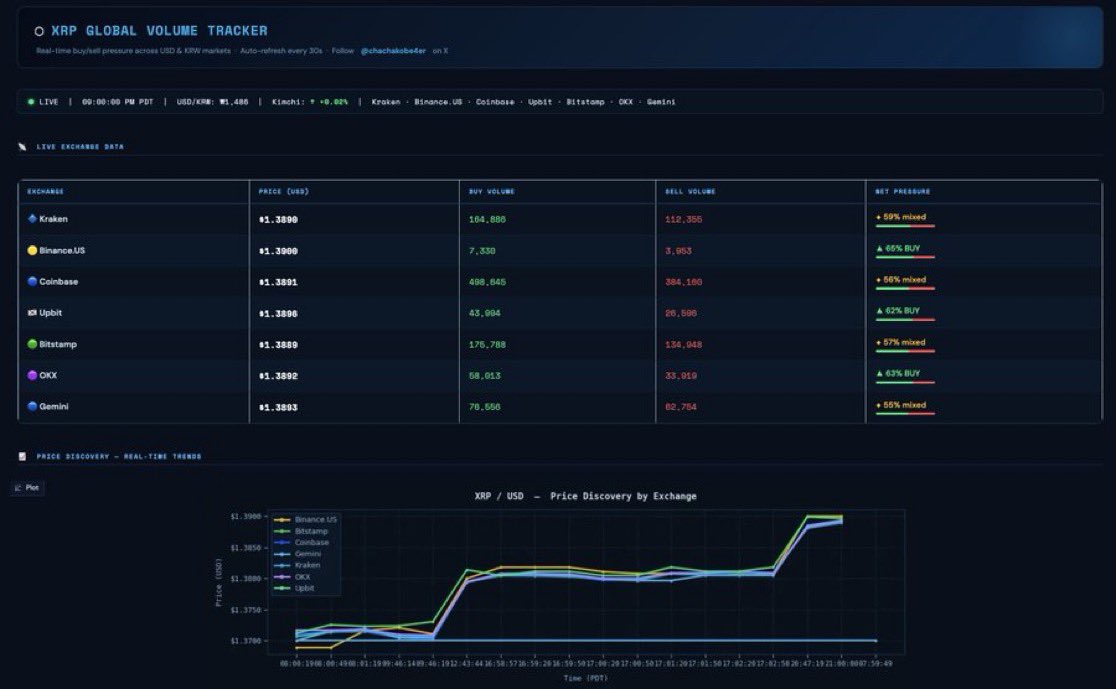This screenshot has height=689, width=1116.
Task: Select Gemini price $1.3893
Action: tap(278, 408)
